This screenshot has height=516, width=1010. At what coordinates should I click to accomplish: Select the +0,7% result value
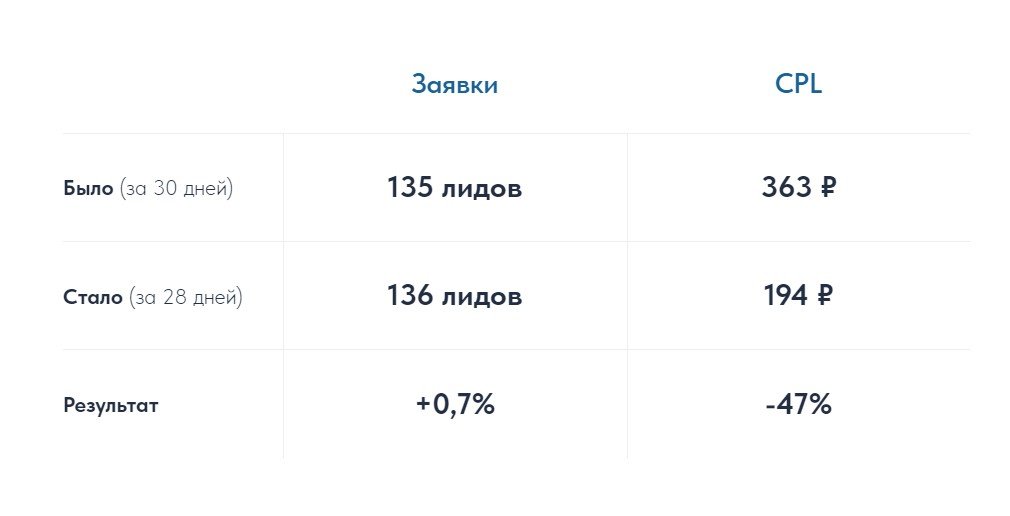pos(455,405)
